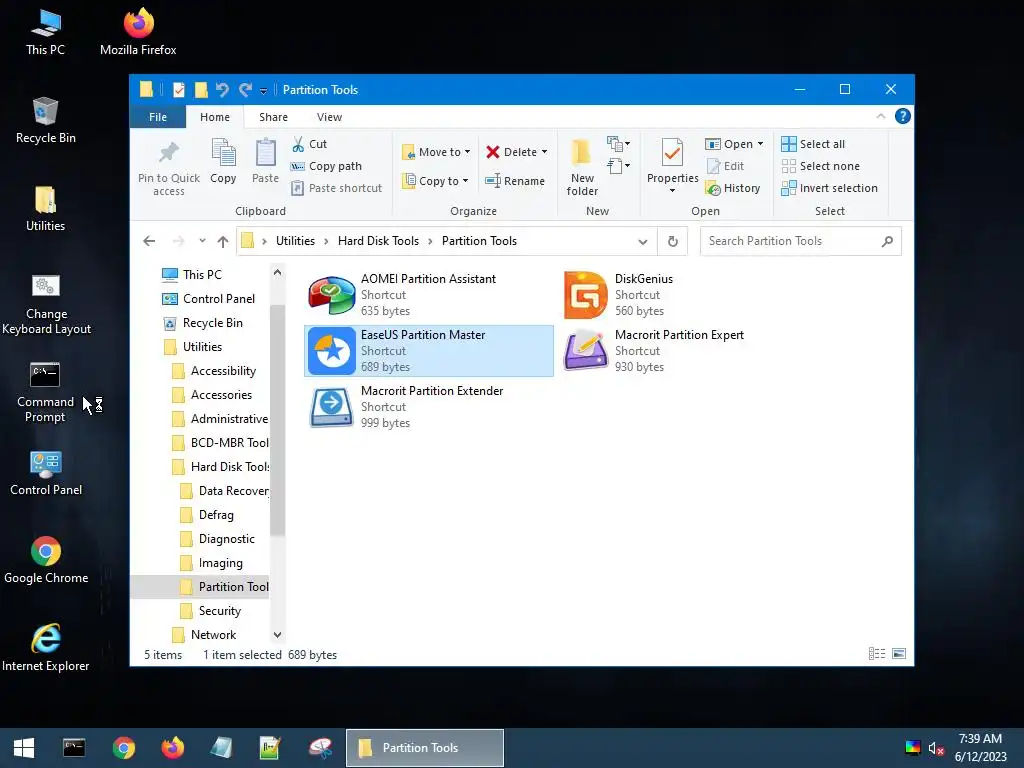The height and width of the screenshot is (768, 1024).
Task: Open file History
Action: point(733,188)
